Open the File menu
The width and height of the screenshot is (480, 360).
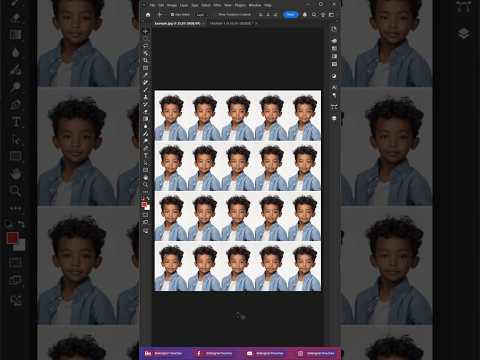point(152,5)
